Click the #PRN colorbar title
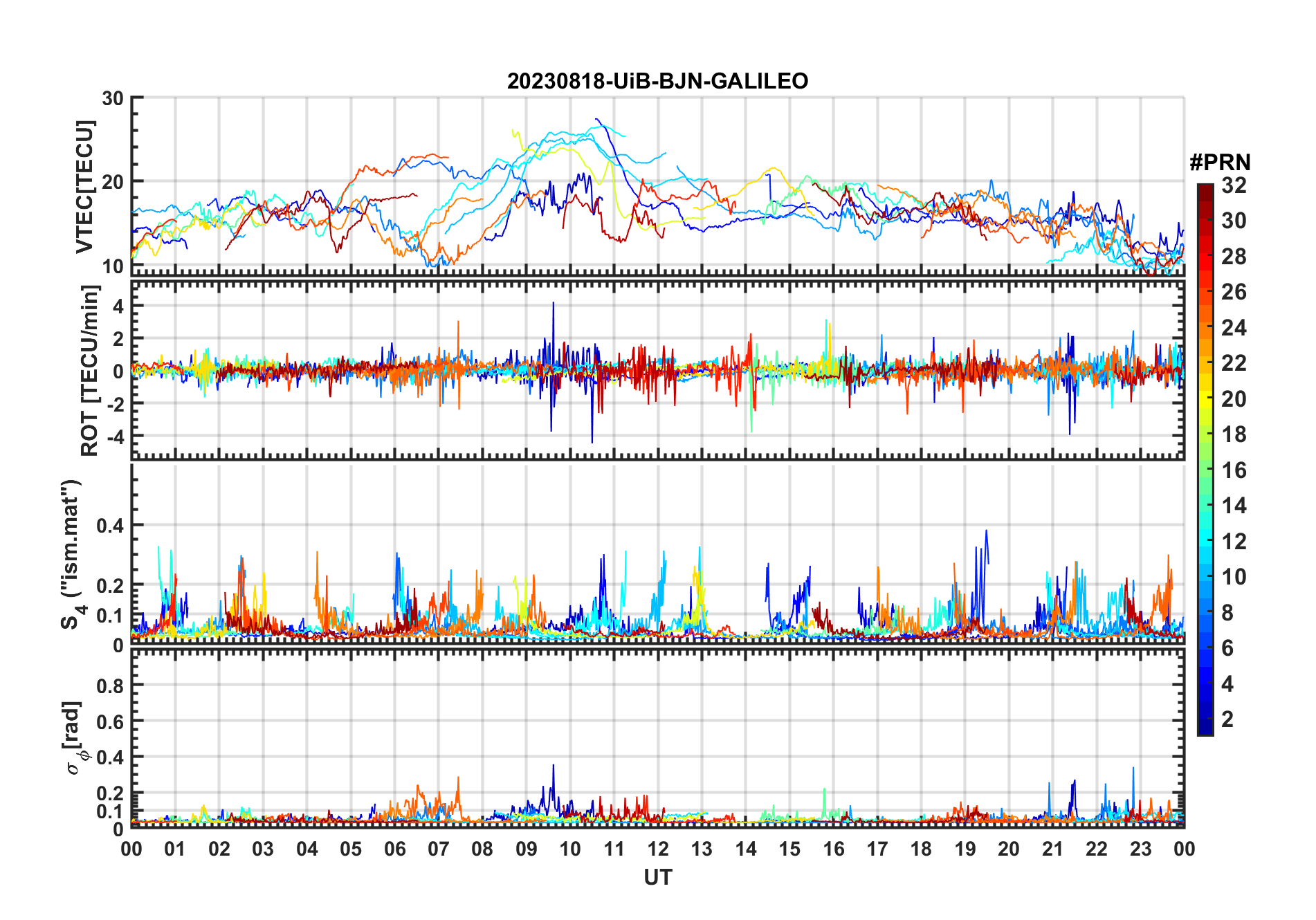 point(1220,163)
